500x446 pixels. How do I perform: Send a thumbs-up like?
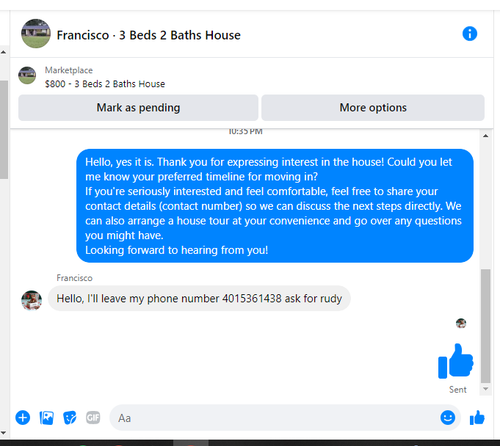477,417
